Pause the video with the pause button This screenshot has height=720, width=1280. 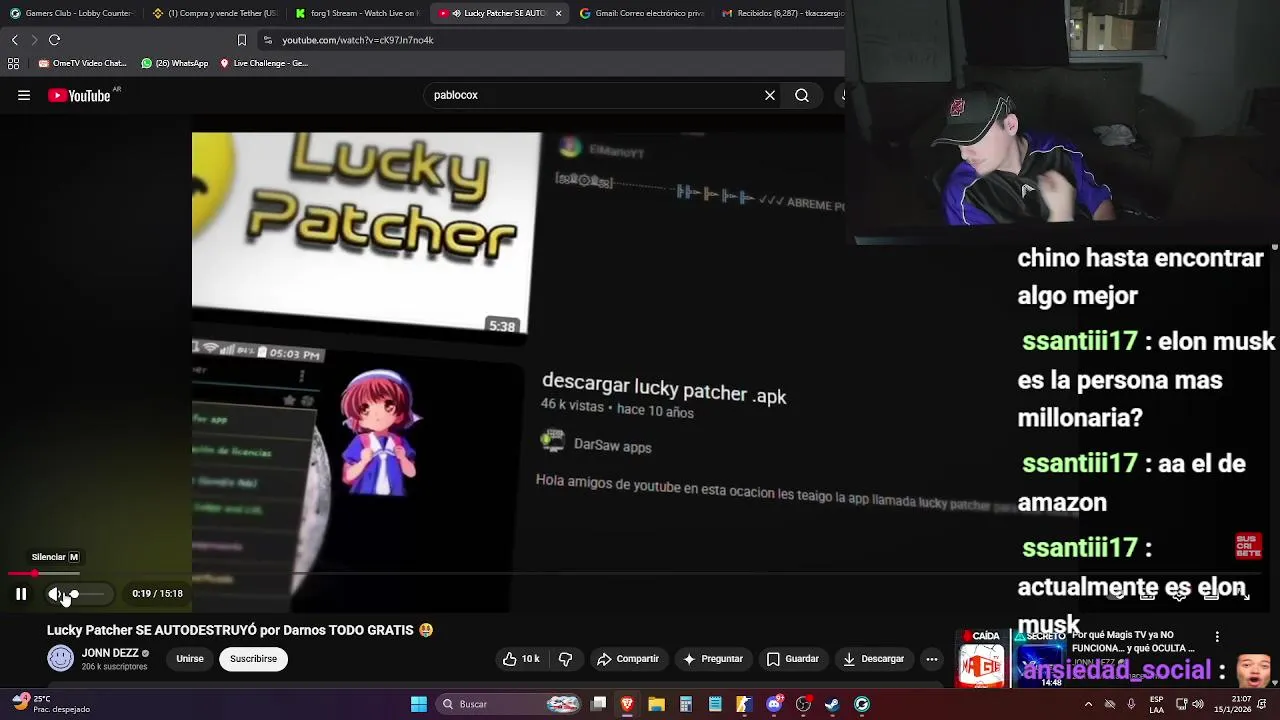point(20,594)
